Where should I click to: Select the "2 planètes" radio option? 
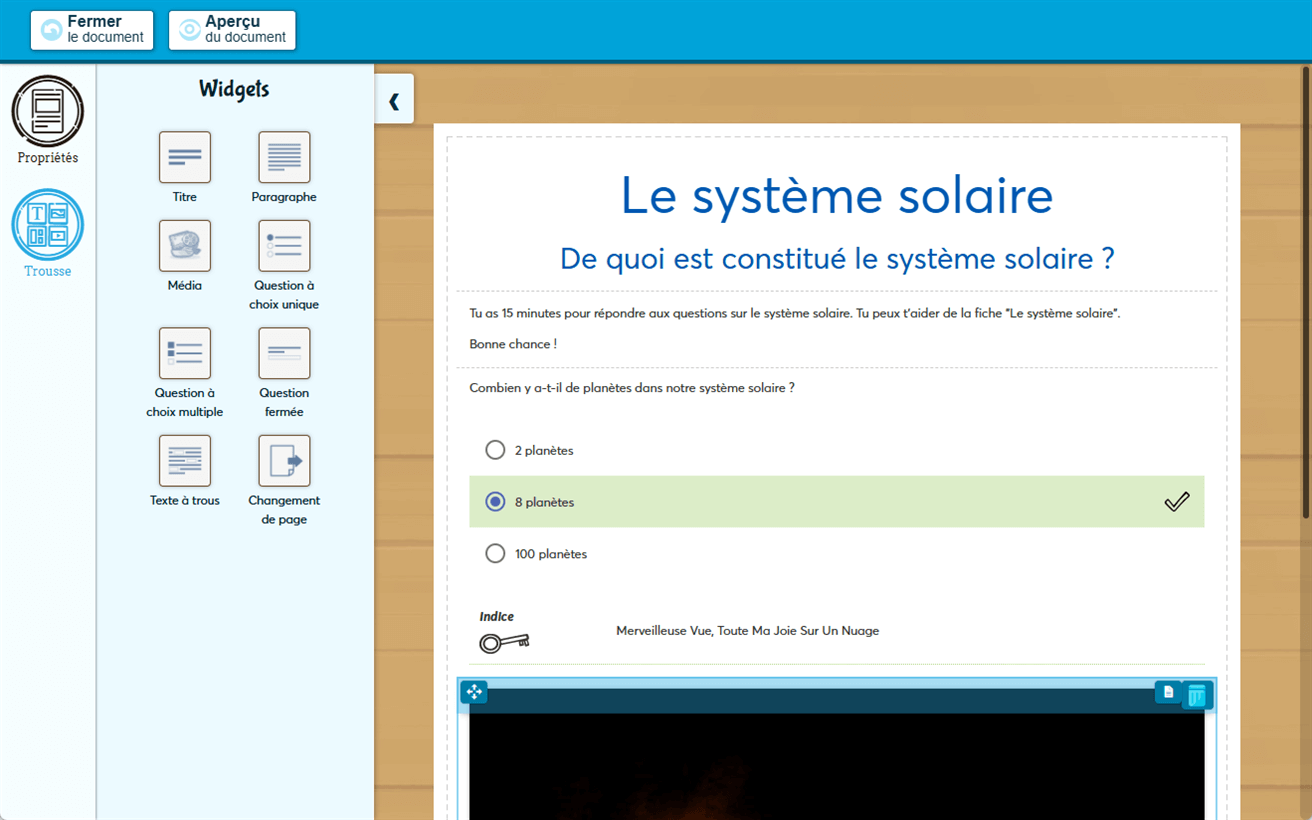point(495,450)
